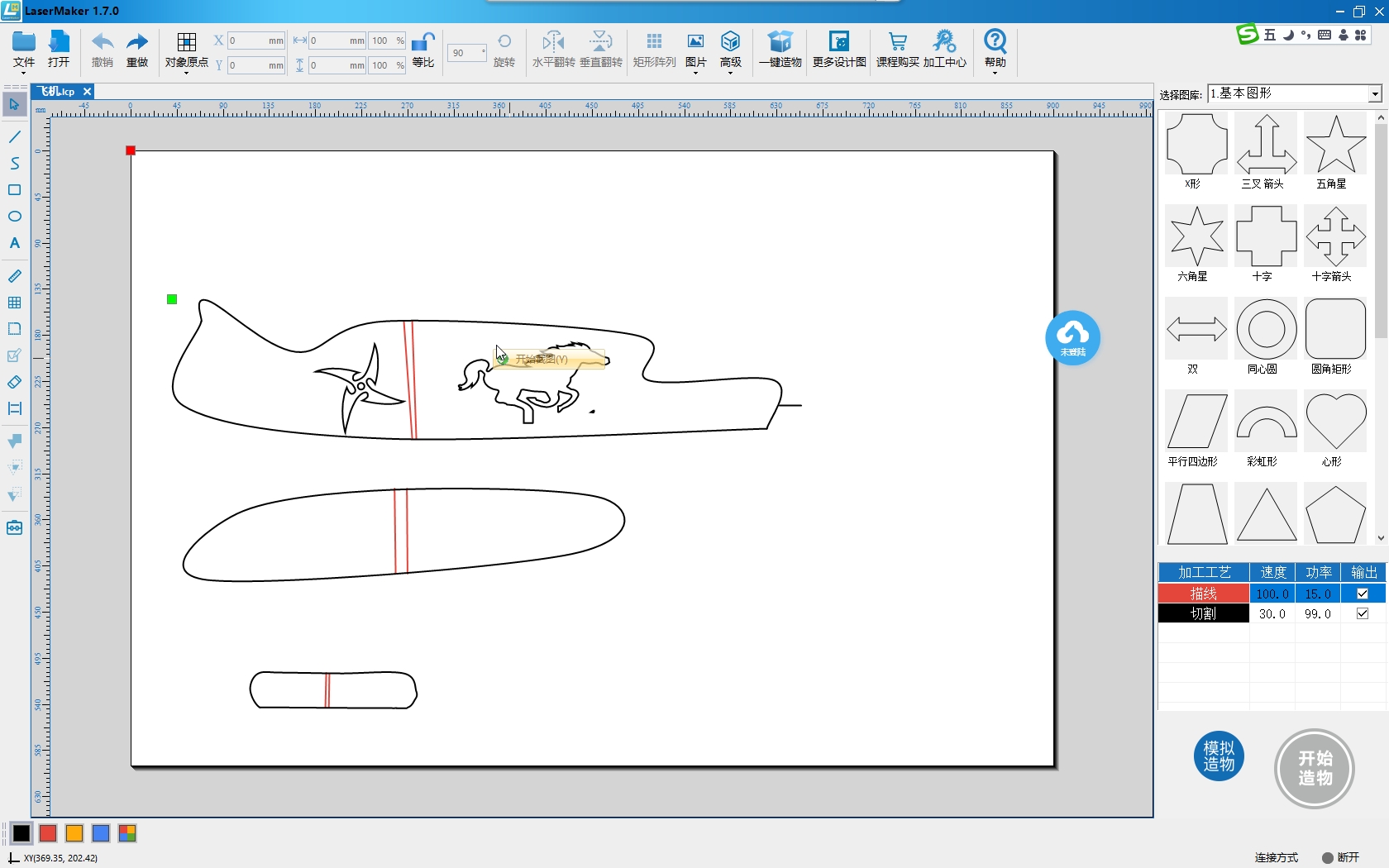Edit the 切割 power value 99.0
Screen dimensions: 1389x868
pos(1318,613)
